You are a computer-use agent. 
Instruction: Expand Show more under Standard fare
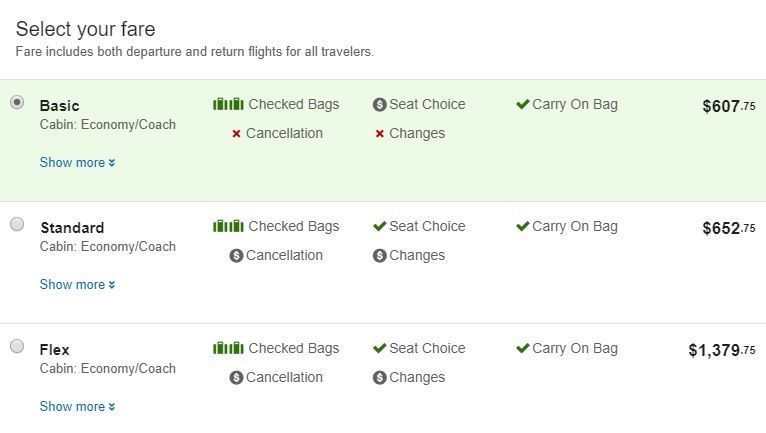[77, 284]
